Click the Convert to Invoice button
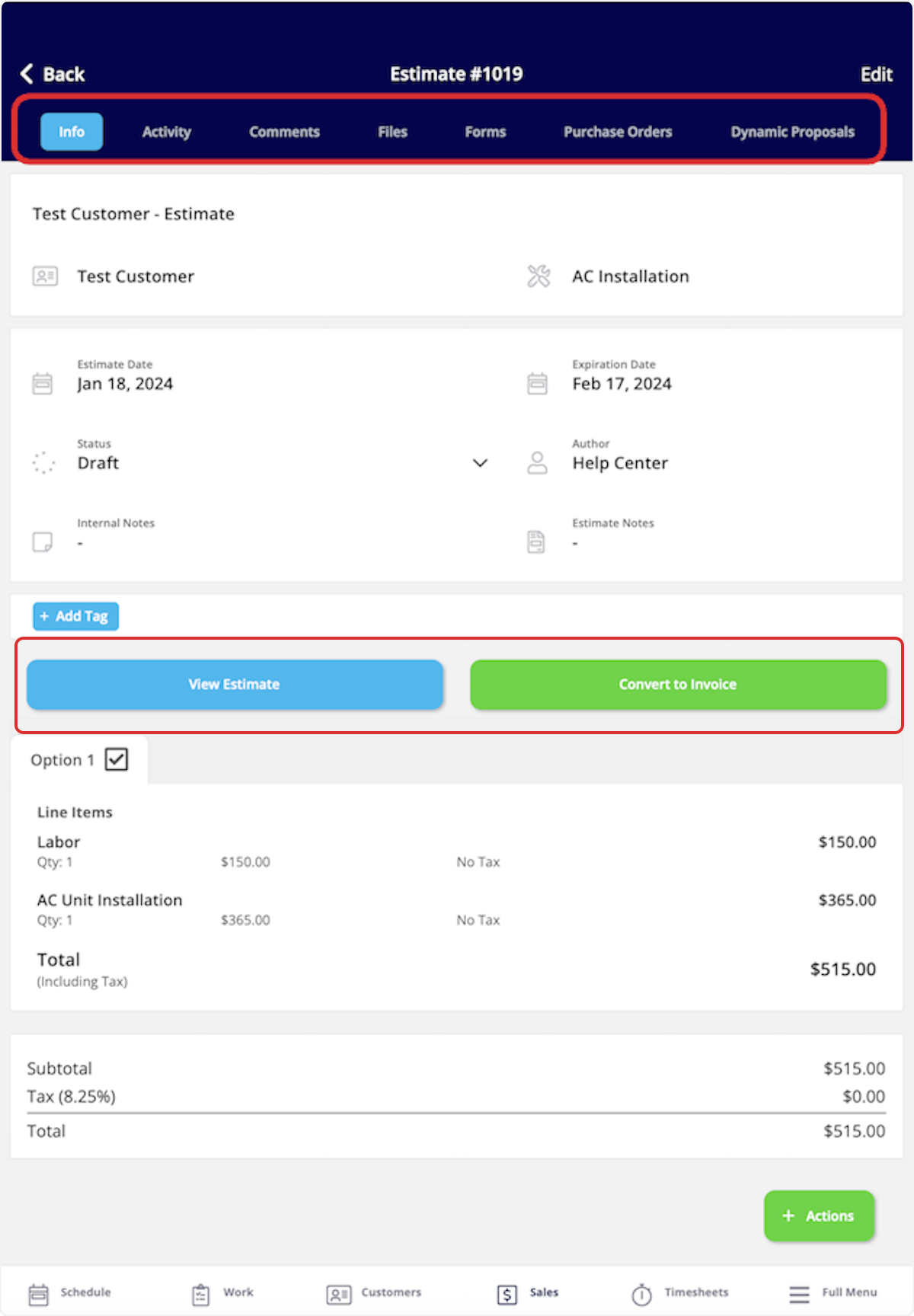 click(x=678, y=685)
